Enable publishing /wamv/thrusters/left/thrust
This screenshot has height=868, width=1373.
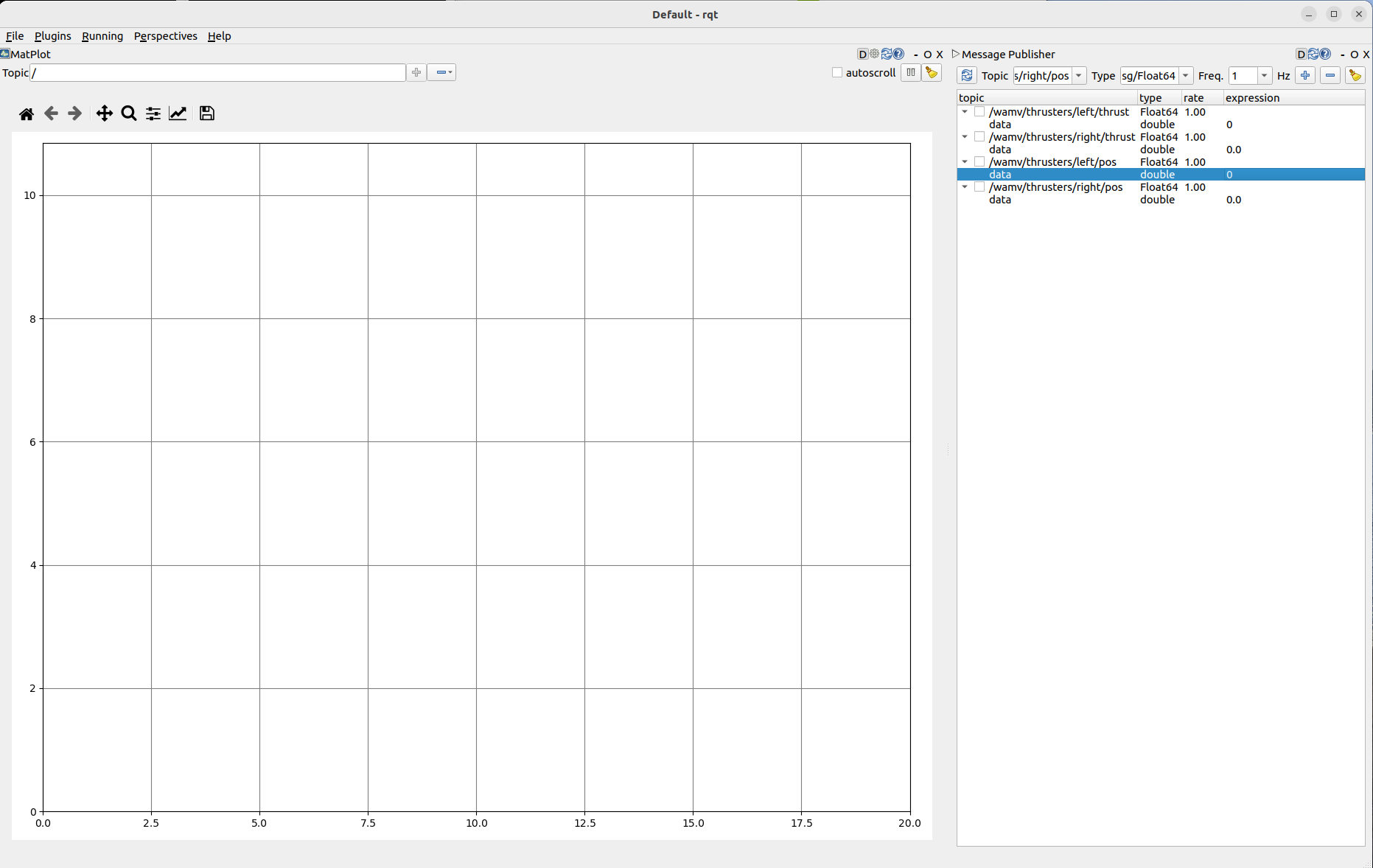click(x=979, y=112)
